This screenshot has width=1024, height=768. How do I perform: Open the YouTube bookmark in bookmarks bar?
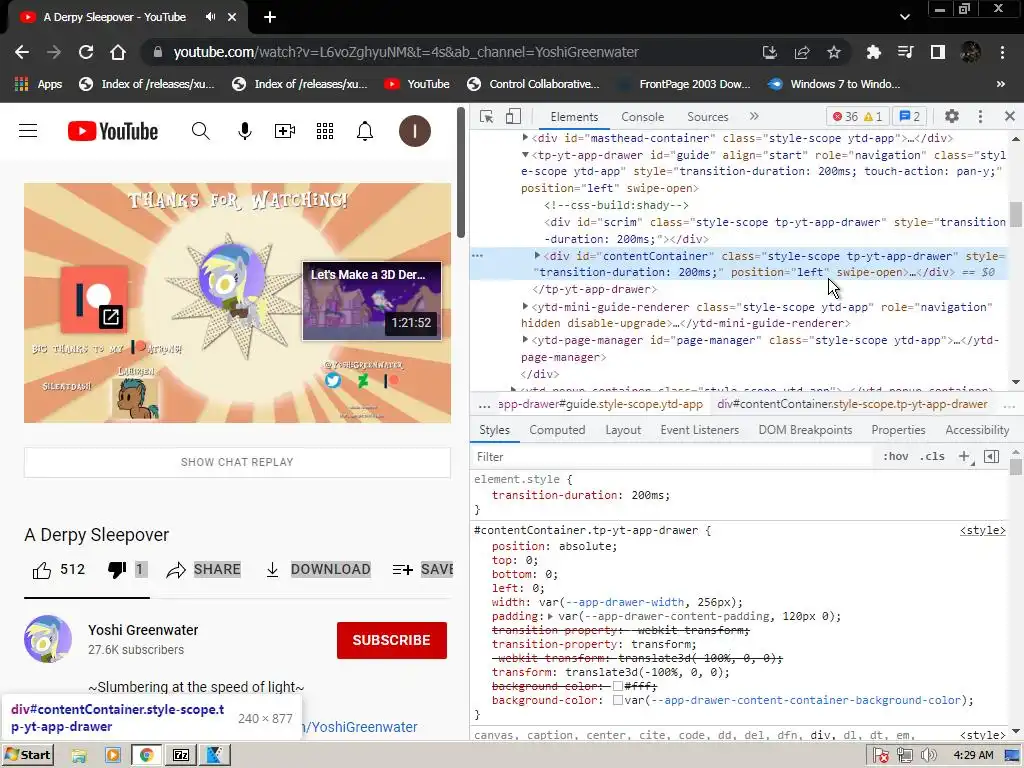(417, 84)
